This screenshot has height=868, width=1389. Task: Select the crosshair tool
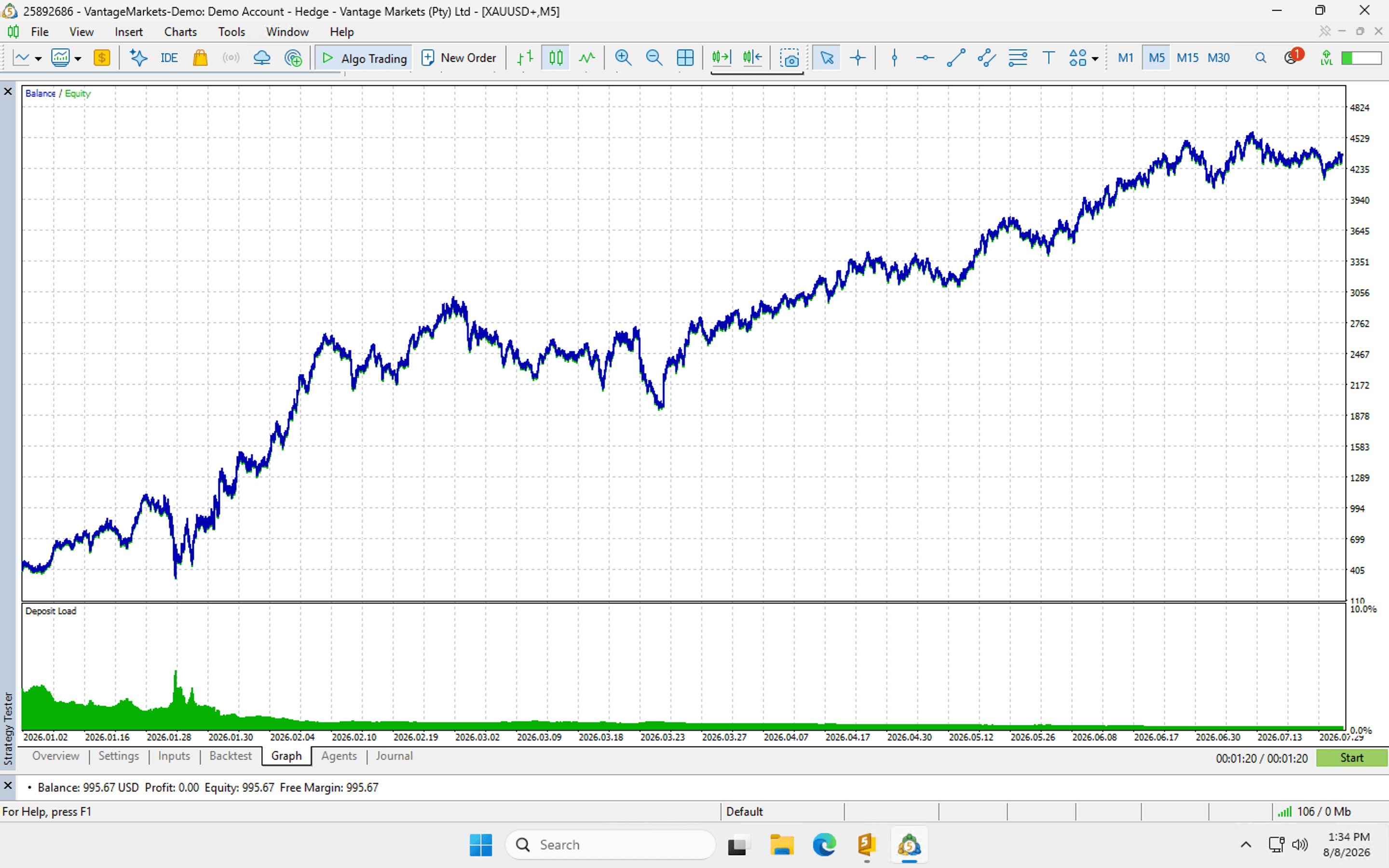click(858, 58)
